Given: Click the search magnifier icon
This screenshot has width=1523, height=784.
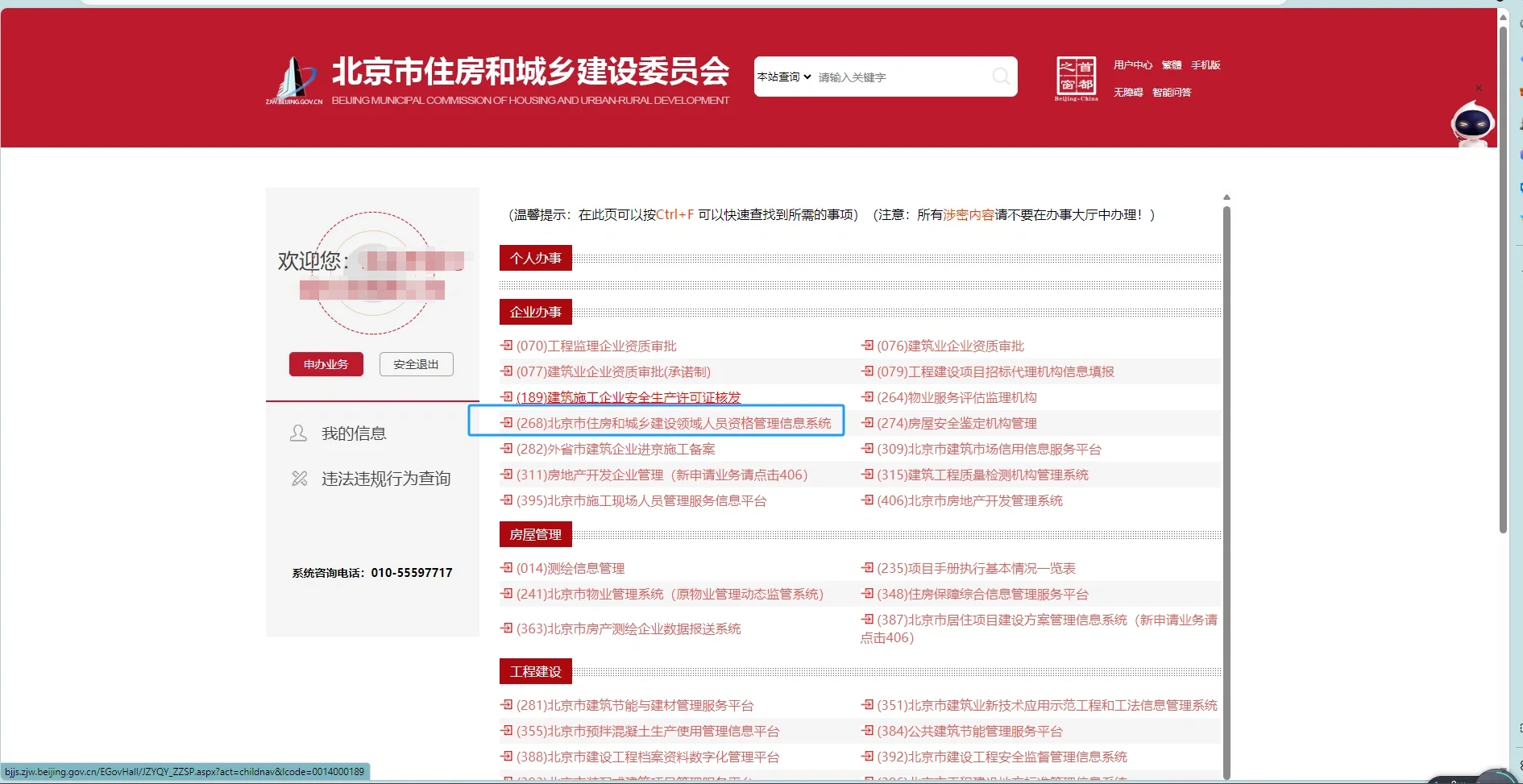Looking at the screenshot, I should 1000,77.
